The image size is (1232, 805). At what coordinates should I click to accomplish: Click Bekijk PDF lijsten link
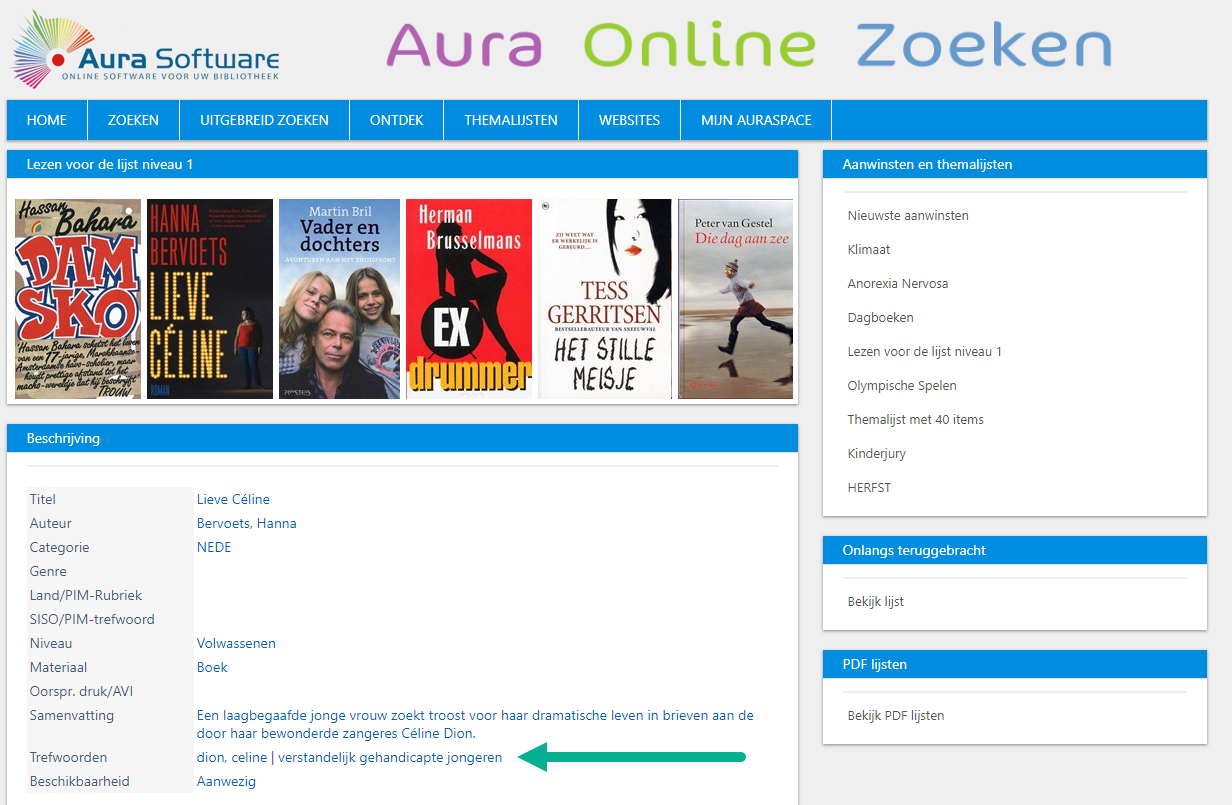coord(895,716)
